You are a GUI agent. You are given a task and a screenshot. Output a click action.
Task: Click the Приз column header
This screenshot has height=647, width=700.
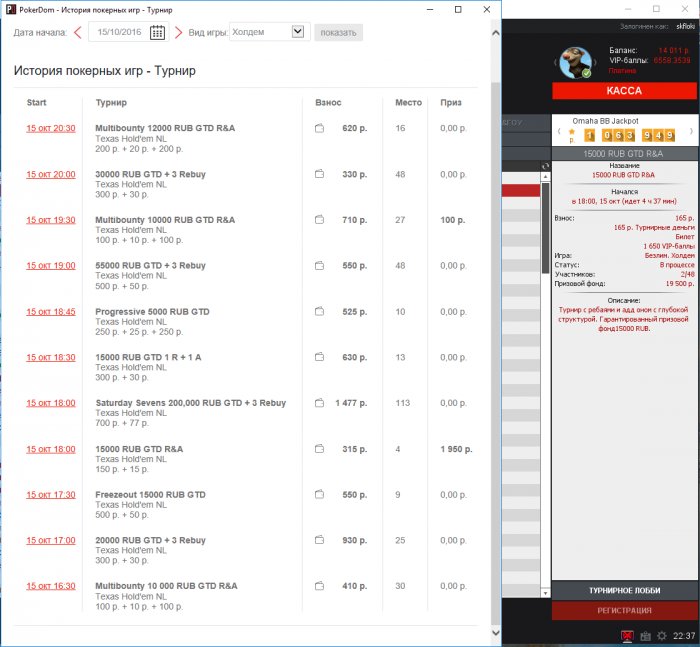click(451, 102)
